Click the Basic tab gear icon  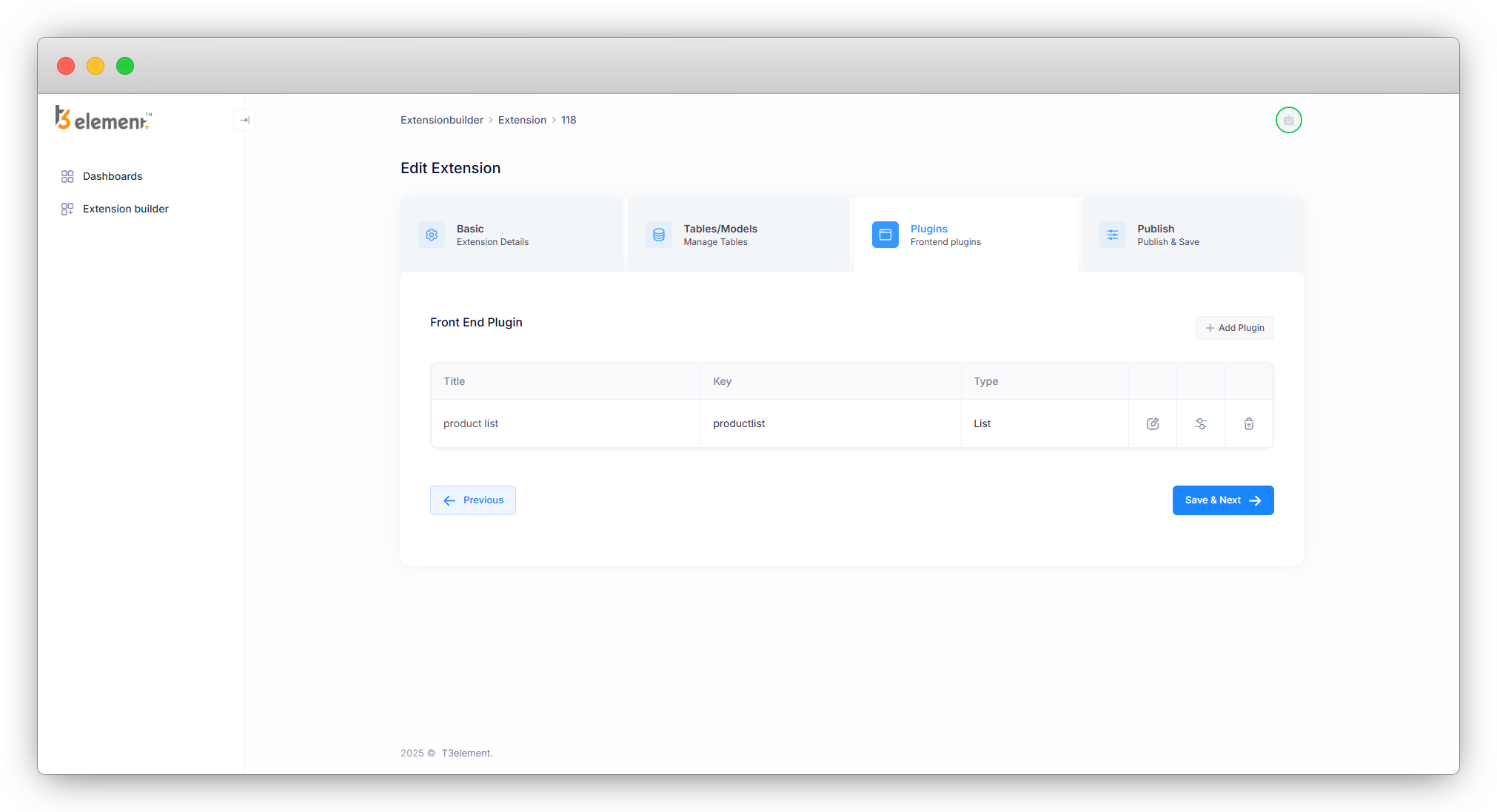pyautogui.click(x=432, y=235)
